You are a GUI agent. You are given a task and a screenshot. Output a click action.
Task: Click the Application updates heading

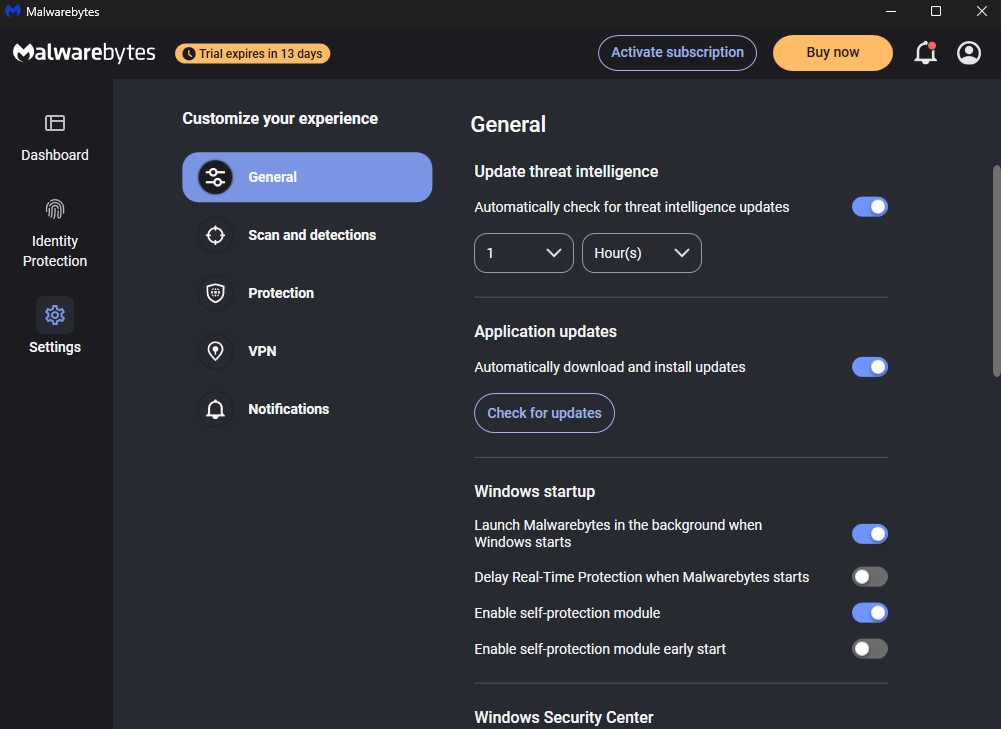546,332
